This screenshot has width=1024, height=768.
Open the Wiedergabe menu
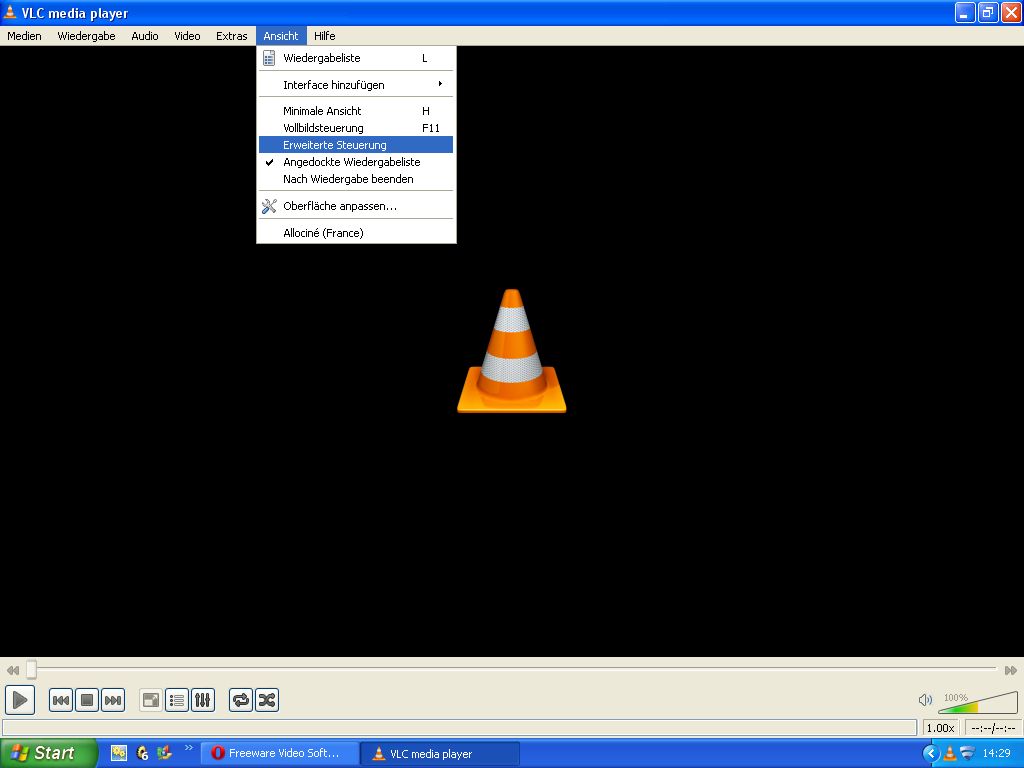[x=86, y=36]
